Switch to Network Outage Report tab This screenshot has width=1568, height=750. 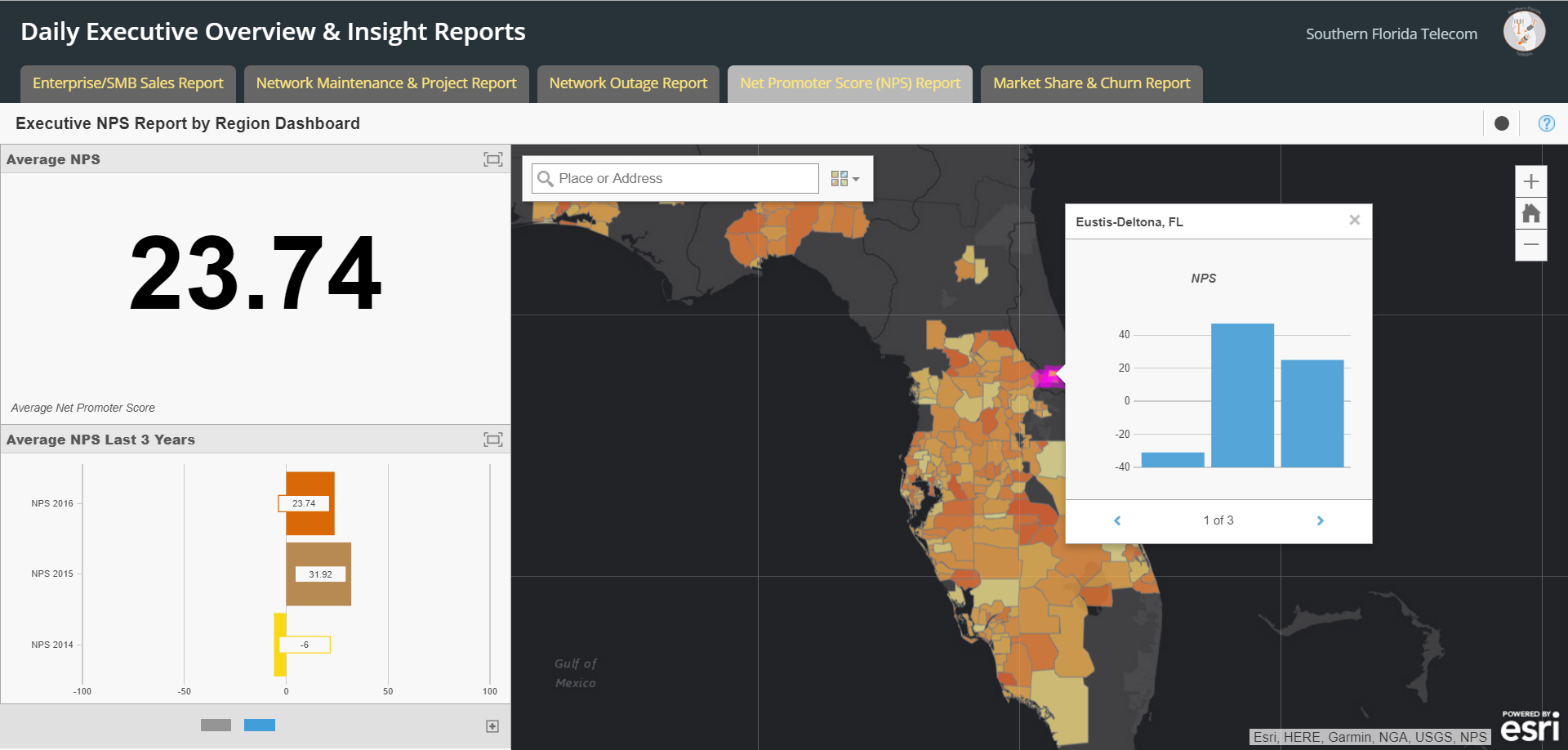(628, 83)
